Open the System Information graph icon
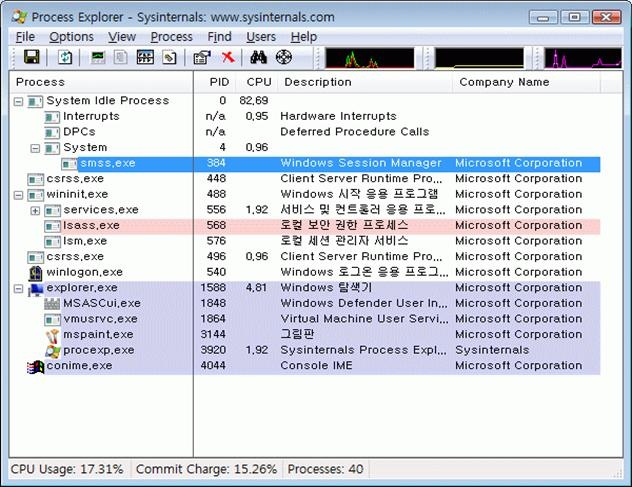 pos(98,57)
